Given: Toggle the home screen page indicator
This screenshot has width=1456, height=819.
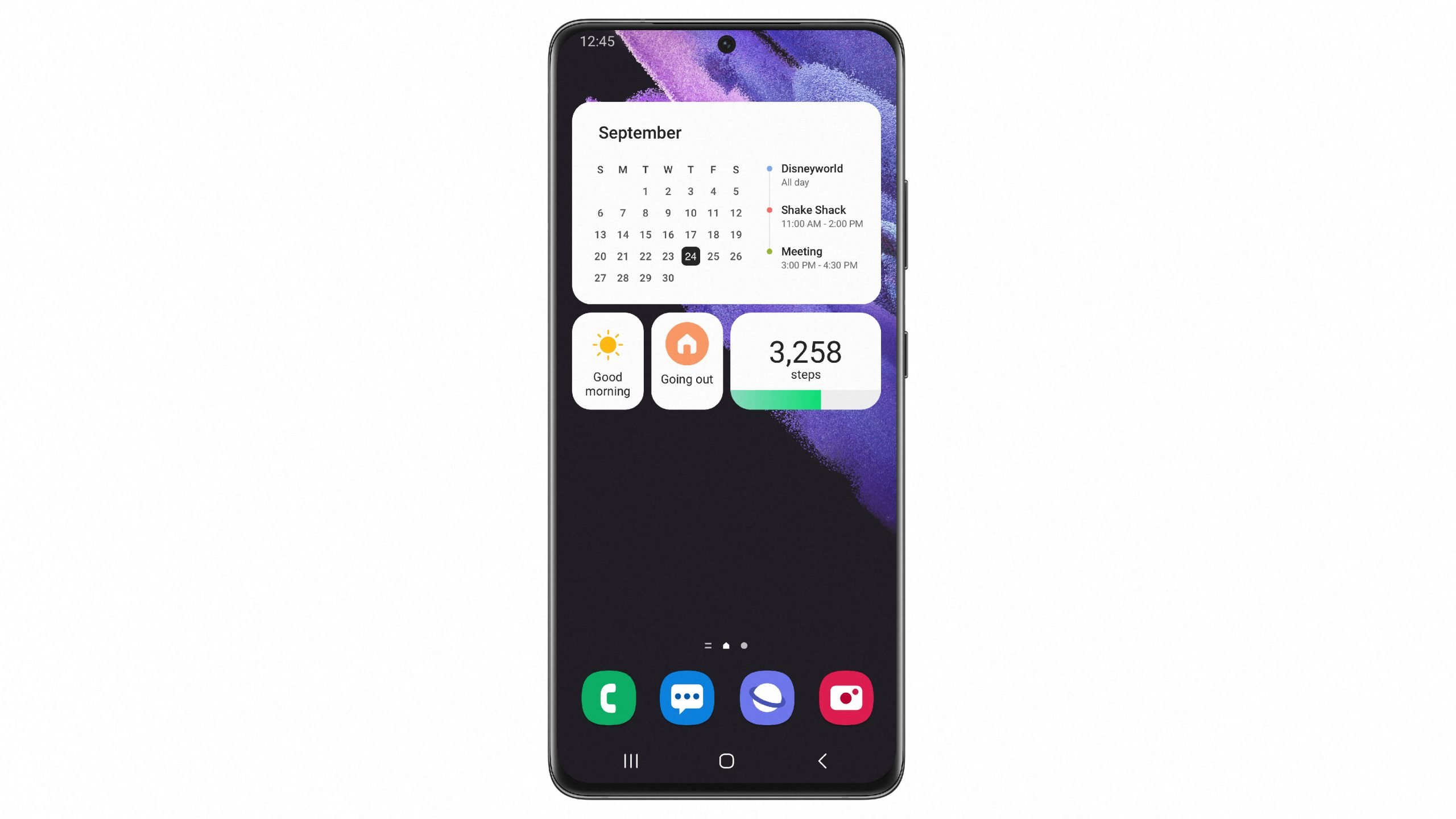Looking at the screenshot, I should coord(726,645).
